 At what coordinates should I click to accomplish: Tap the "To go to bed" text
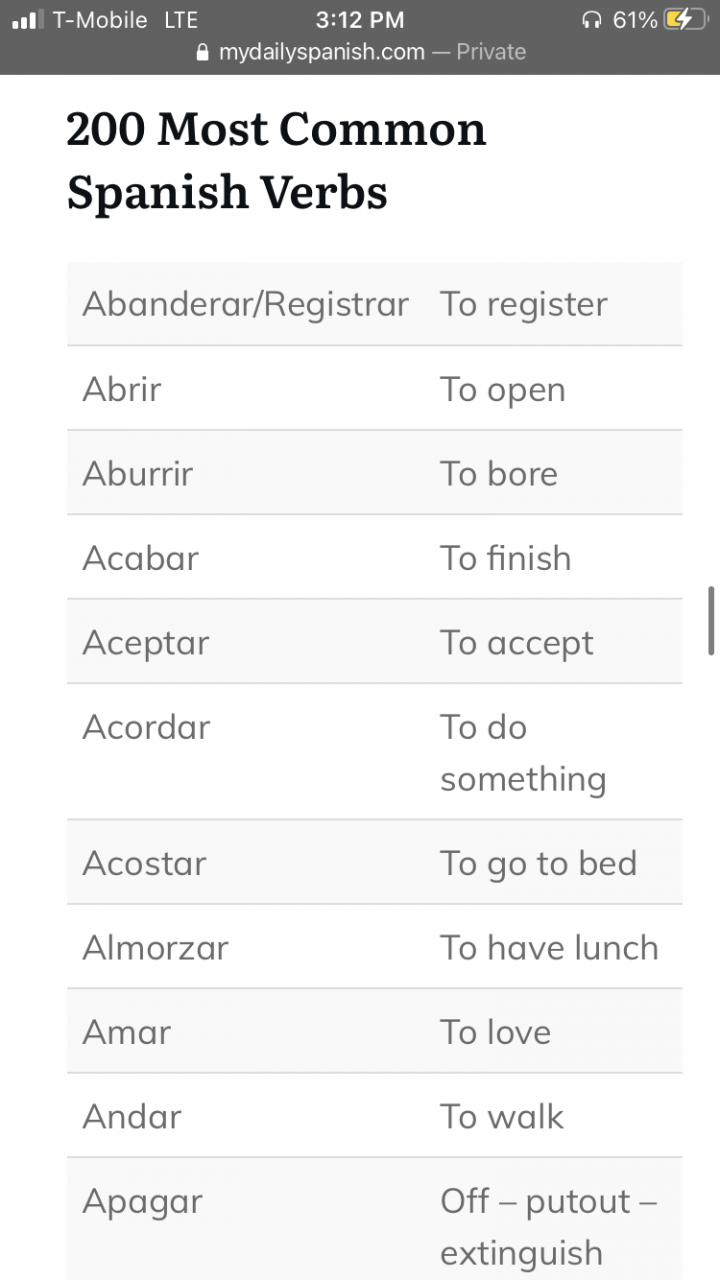(x=538, y=863)
